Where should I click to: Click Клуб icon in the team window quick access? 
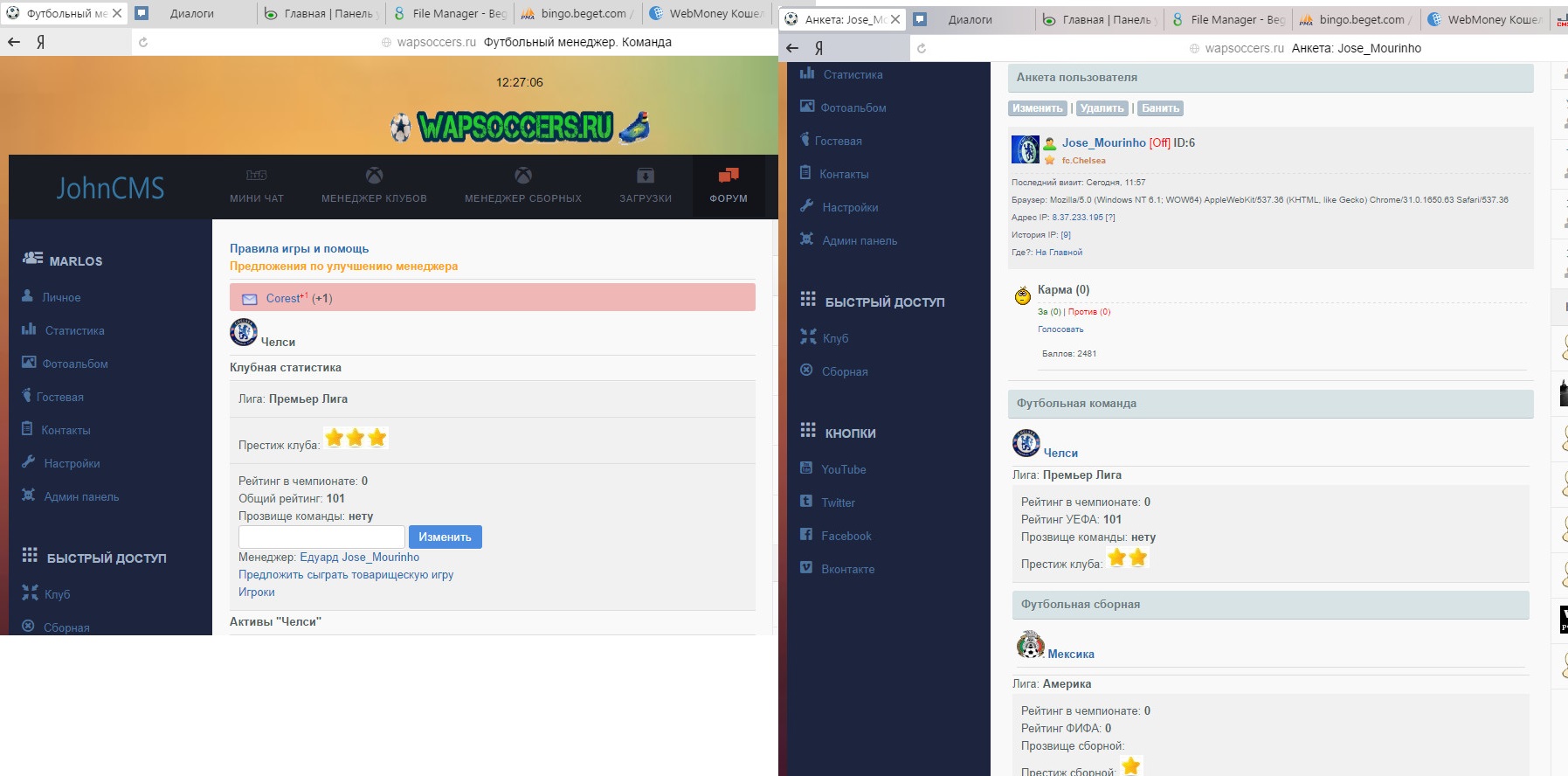pyautogui.click(x=30, y=593)
